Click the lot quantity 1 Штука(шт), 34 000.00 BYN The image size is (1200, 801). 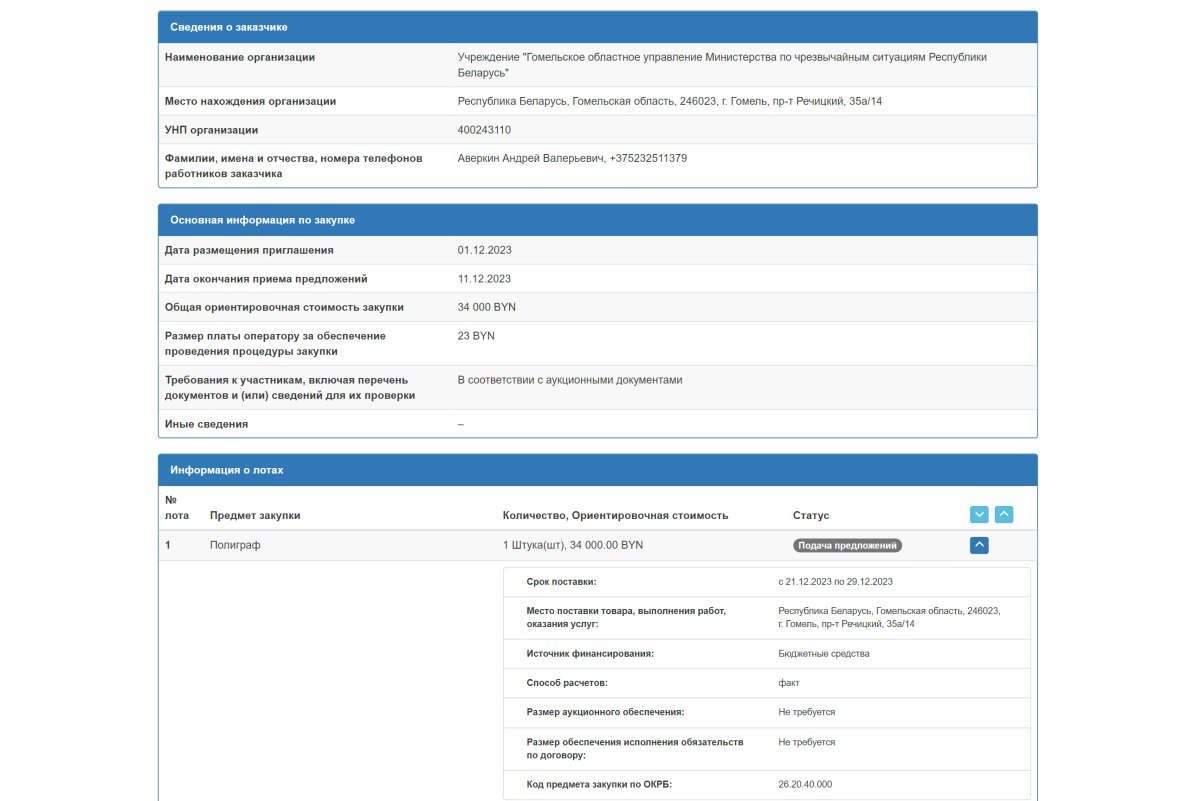[573, 545]
